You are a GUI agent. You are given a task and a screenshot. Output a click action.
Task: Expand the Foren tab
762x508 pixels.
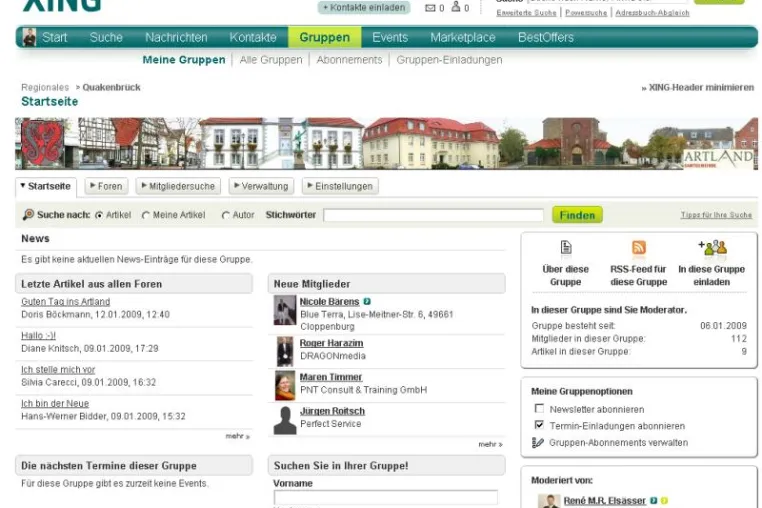(106, 186)
